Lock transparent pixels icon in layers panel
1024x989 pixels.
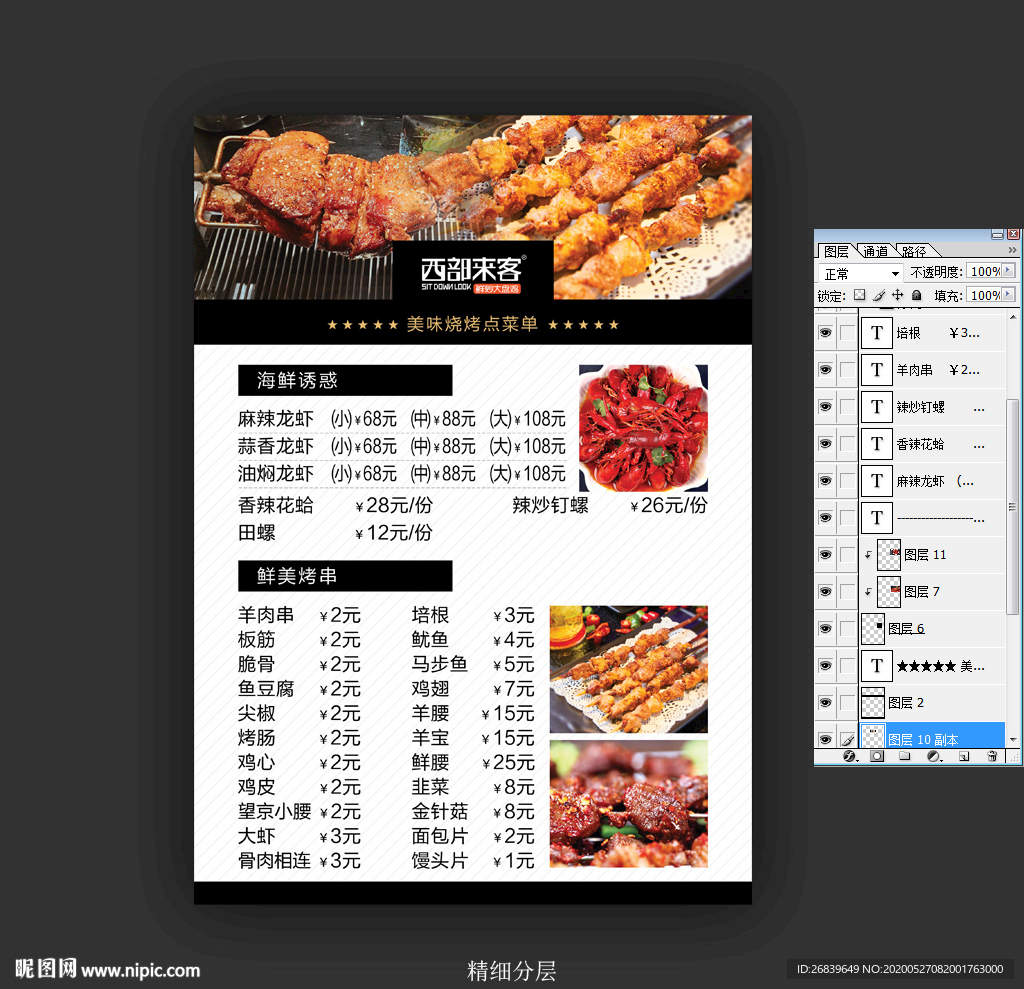click(859, 295)
